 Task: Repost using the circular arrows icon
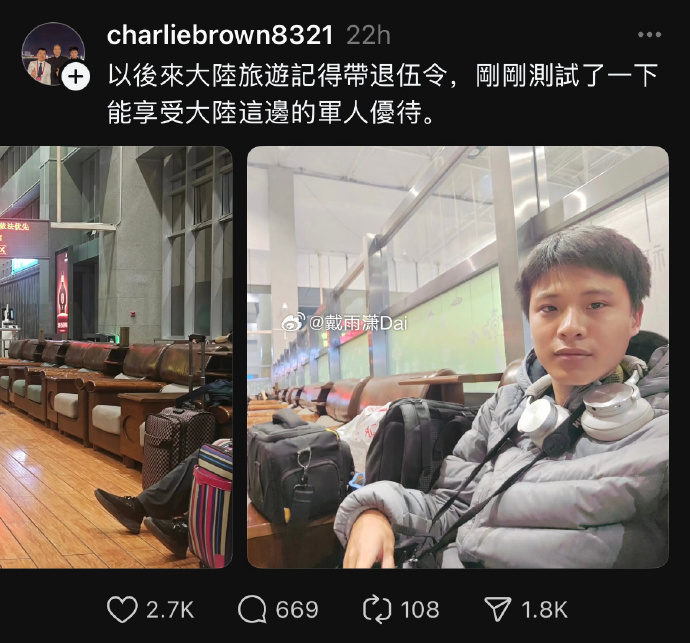point(377,610)
